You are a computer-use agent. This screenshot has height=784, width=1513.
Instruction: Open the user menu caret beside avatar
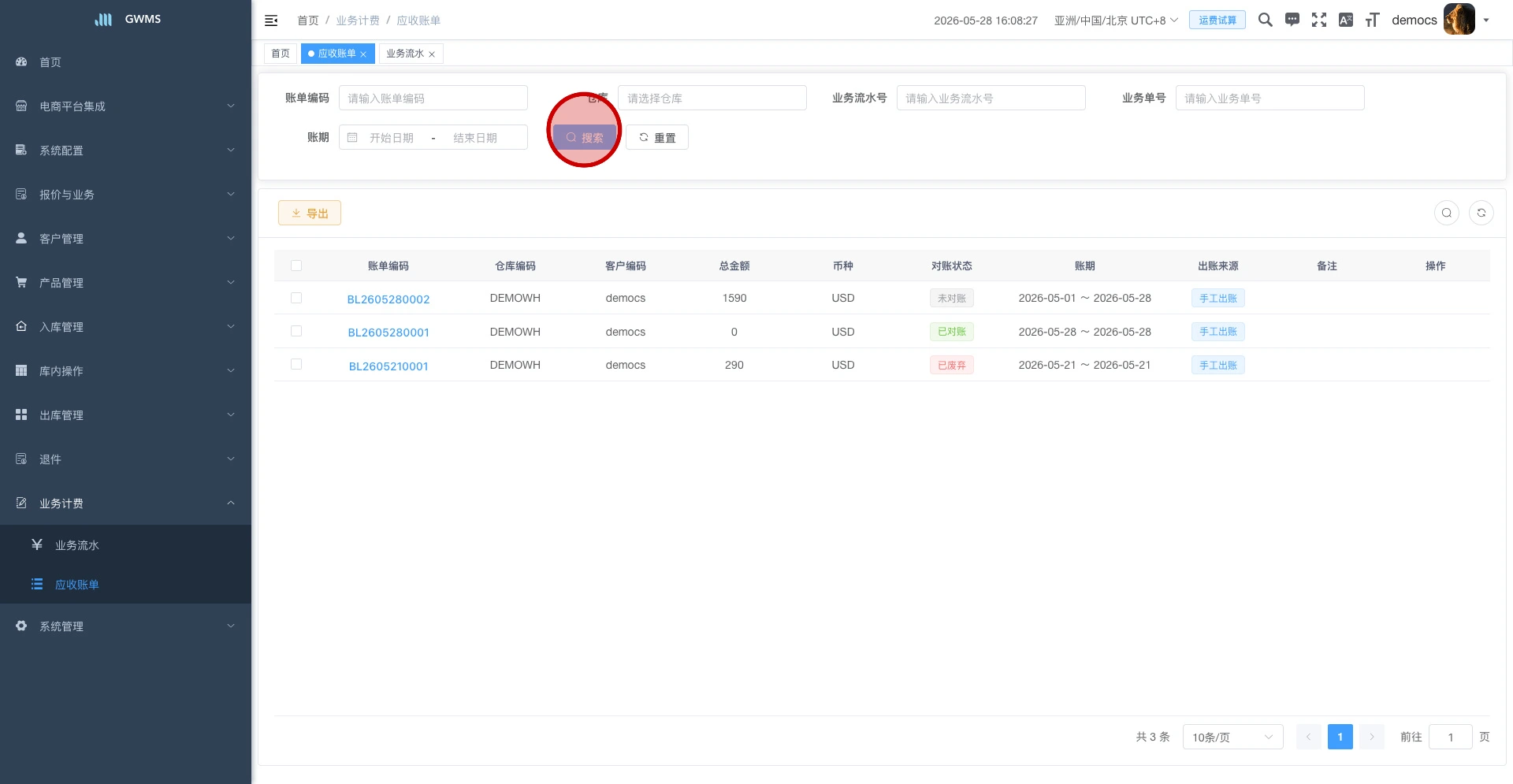1486,20
